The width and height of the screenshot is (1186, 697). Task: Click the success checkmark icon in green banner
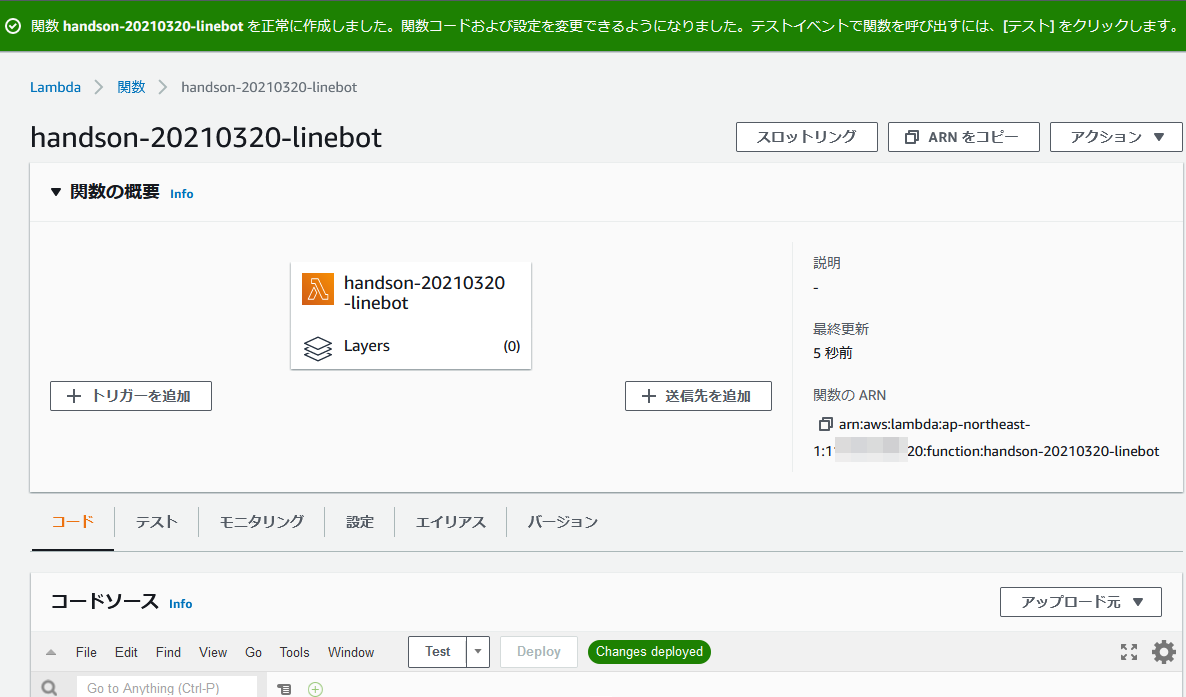pos(13,26)
